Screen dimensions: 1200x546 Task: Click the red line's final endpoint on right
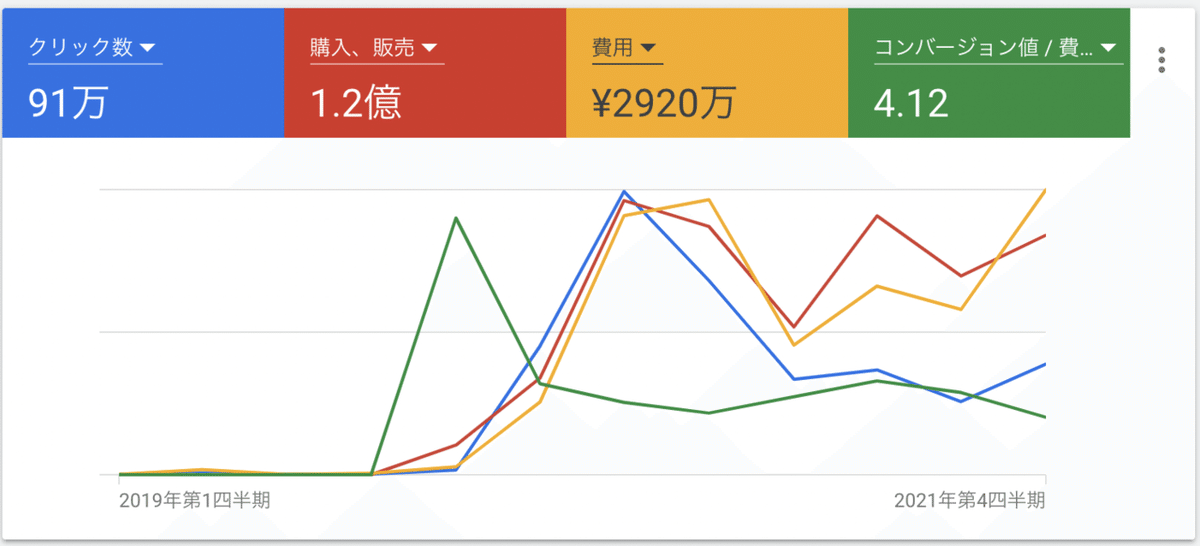point(1045,236)
